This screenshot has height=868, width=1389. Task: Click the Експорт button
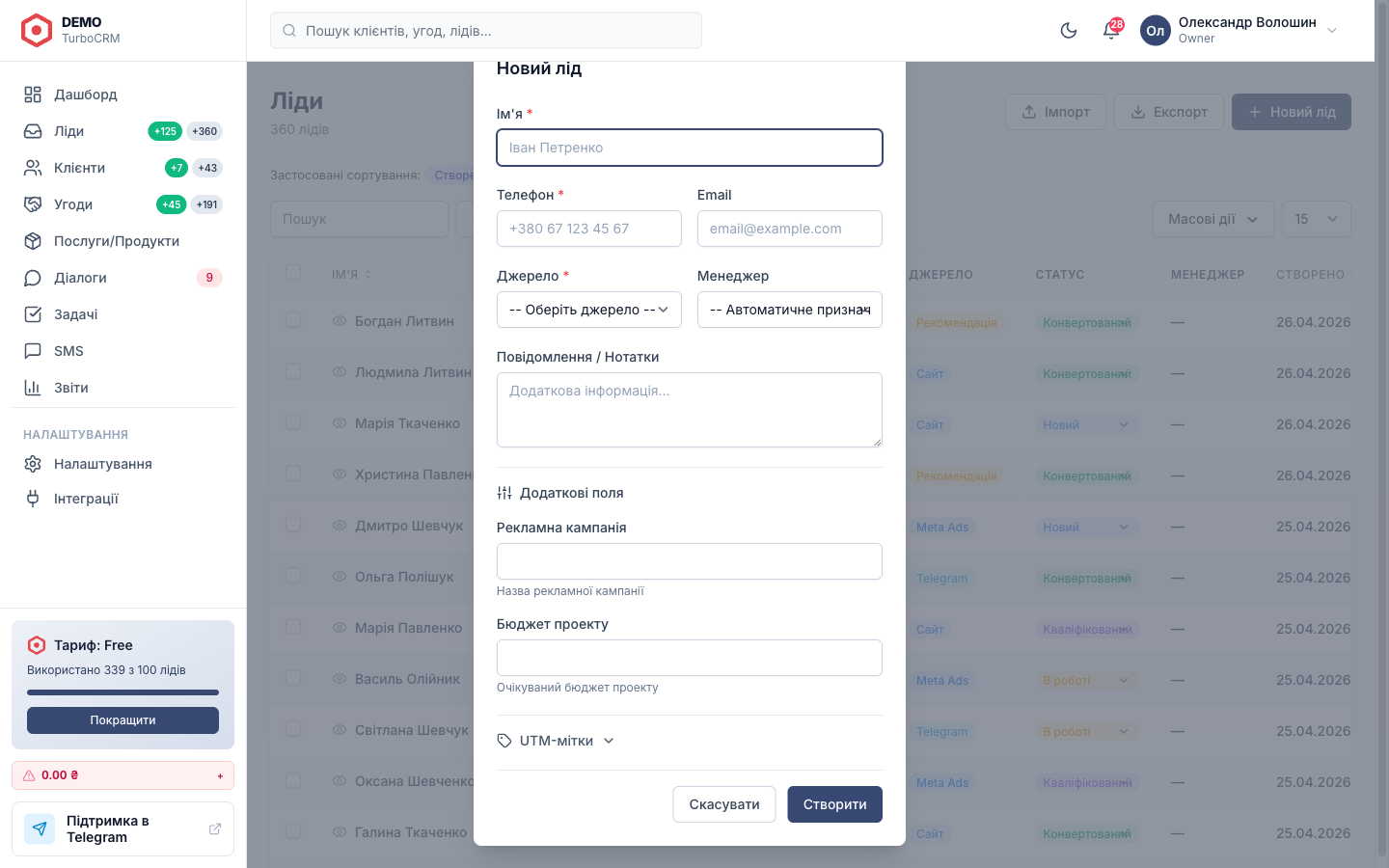(x=1169, y=112)
